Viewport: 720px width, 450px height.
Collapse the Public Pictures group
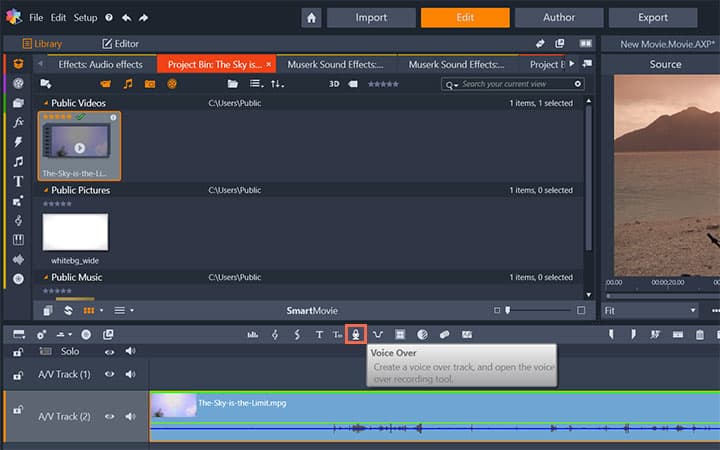pyautogui.click(x=45, y=190)
